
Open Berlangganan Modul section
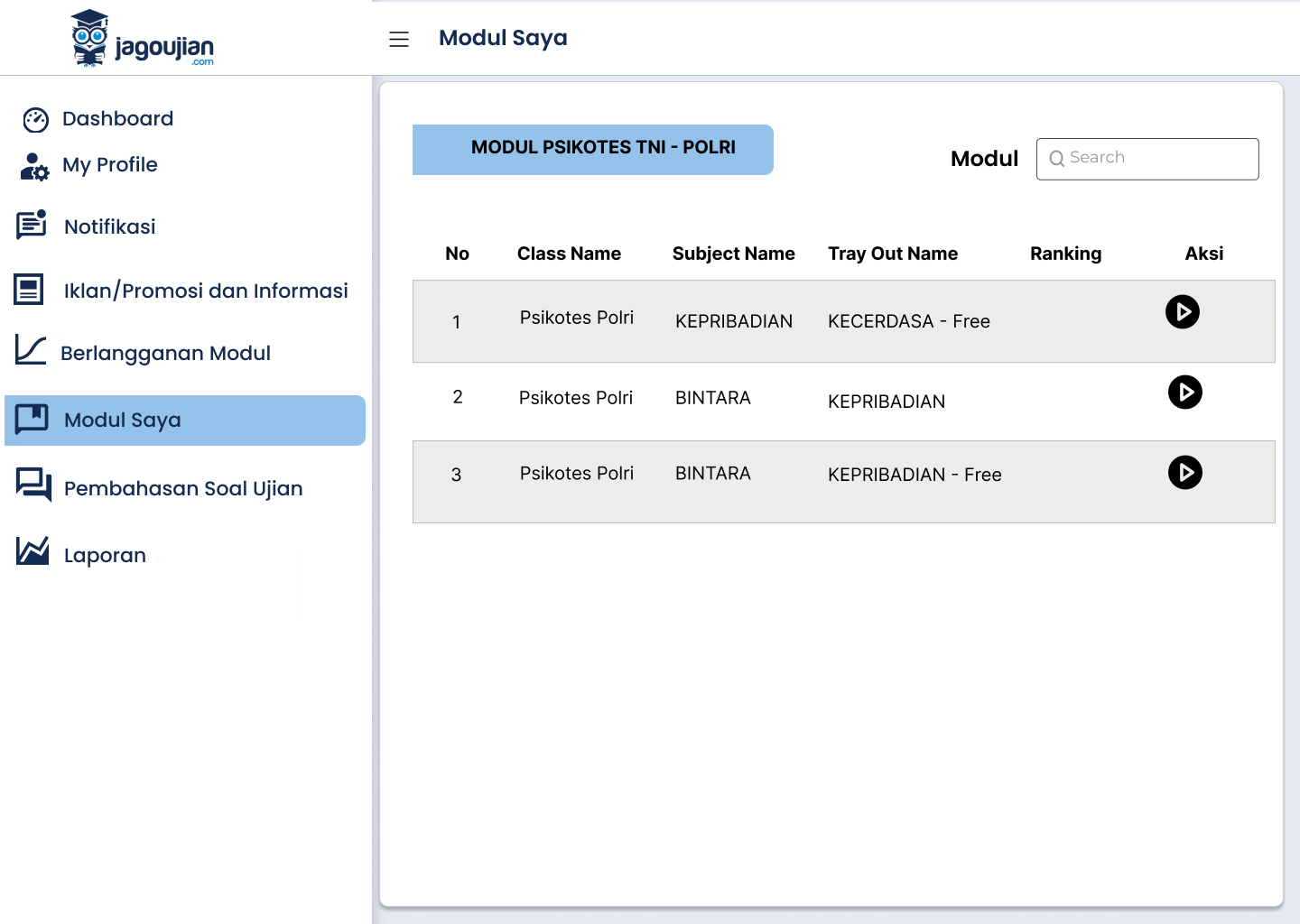coord(166,354)
